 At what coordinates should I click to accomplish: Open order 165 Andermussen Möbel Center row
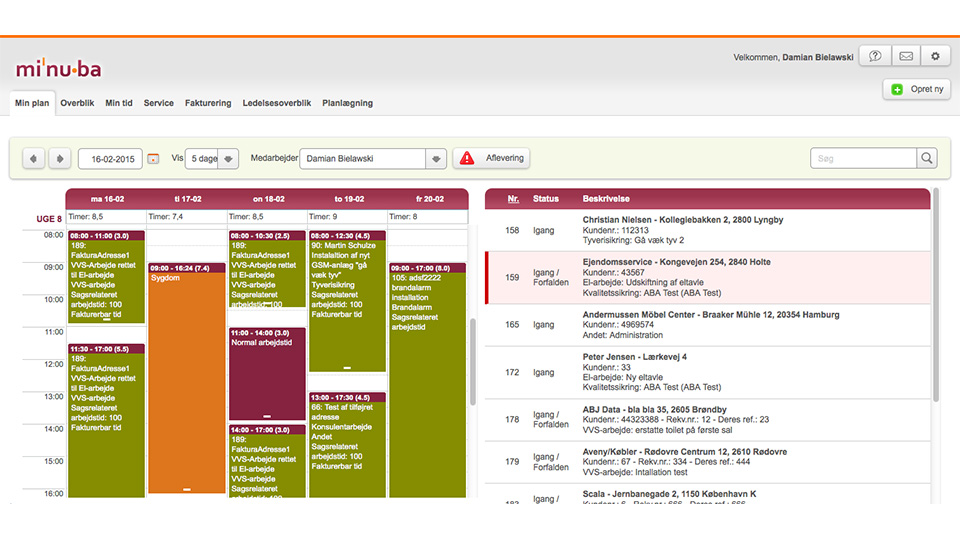click(x=708, y=324)
